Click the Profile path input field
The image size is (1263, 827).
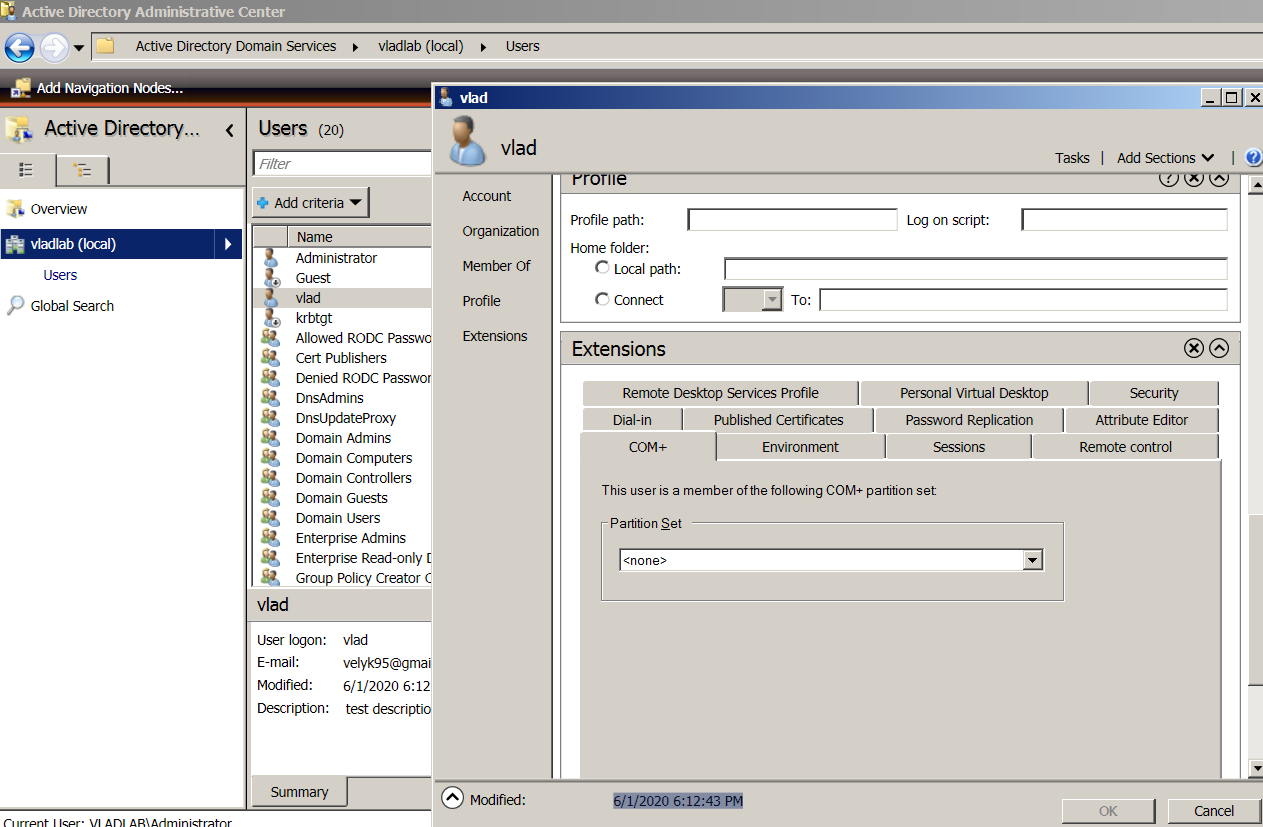tap(793, 220)
